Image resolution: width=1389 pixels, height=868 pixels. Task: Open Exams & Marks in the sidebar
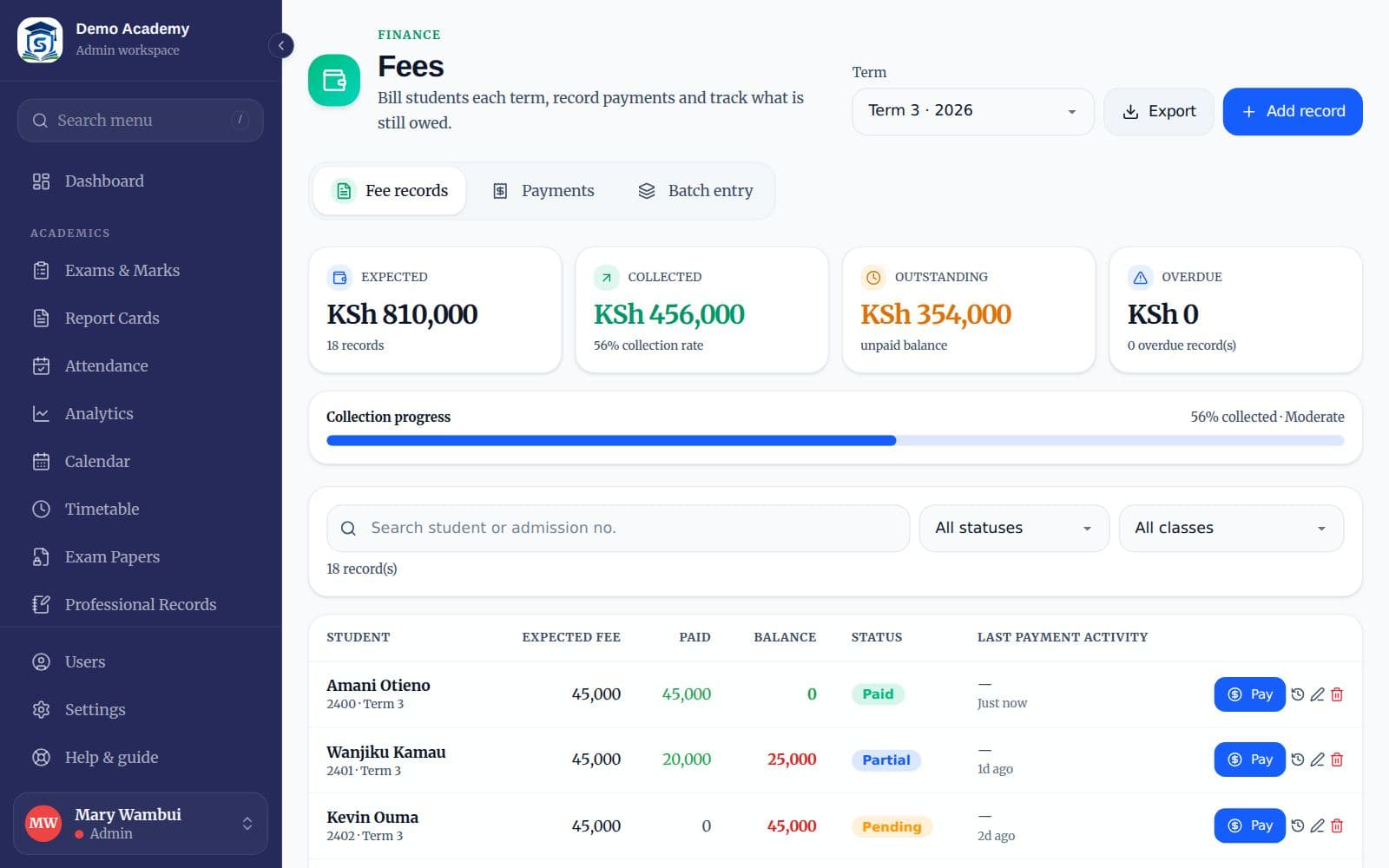point(141,270)
